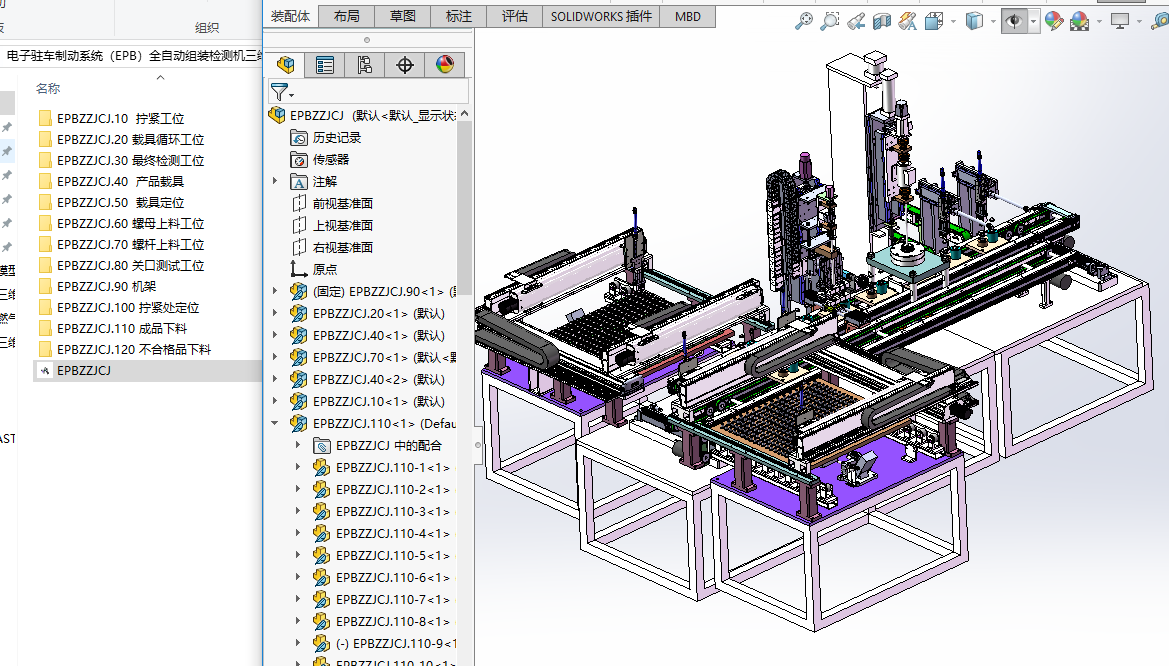Open the DisplayManager color ball tab

(445, 65)
